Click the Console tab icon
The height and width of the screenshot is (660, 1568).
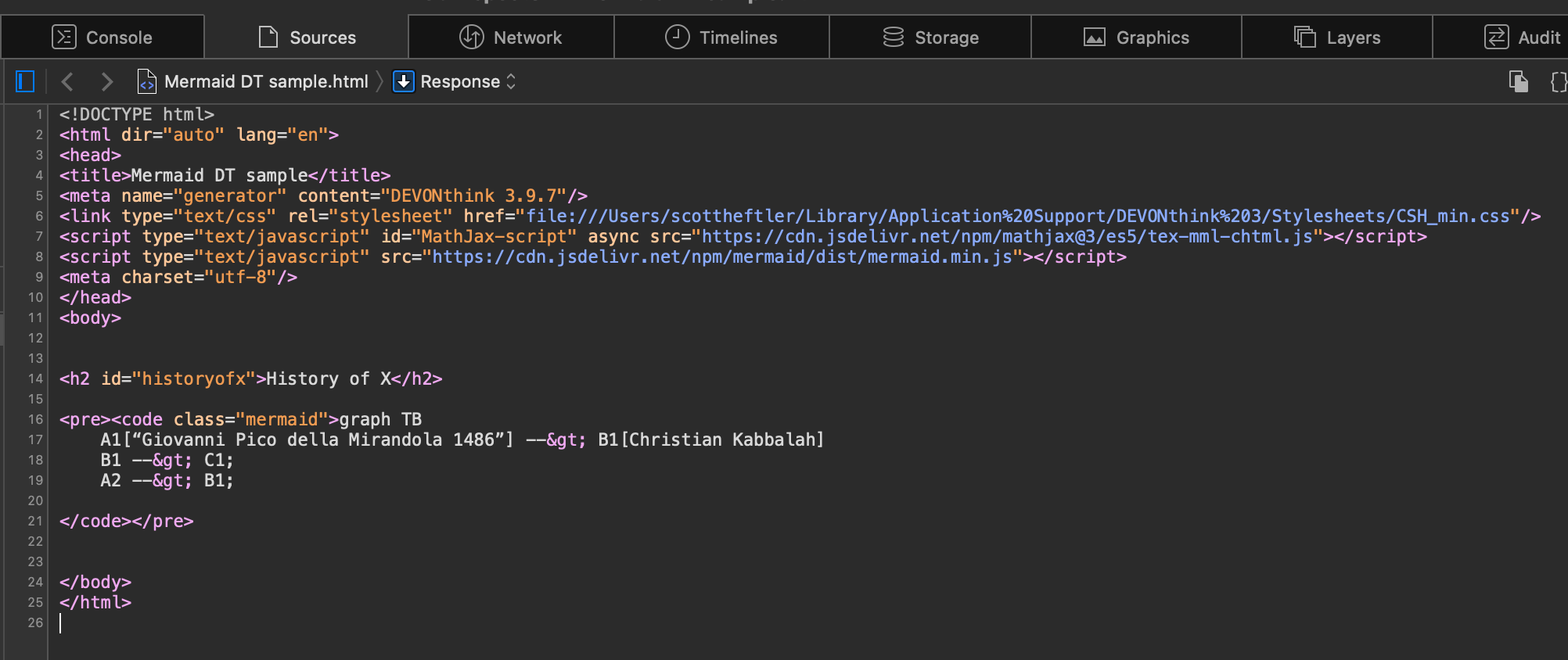point(63,37)
